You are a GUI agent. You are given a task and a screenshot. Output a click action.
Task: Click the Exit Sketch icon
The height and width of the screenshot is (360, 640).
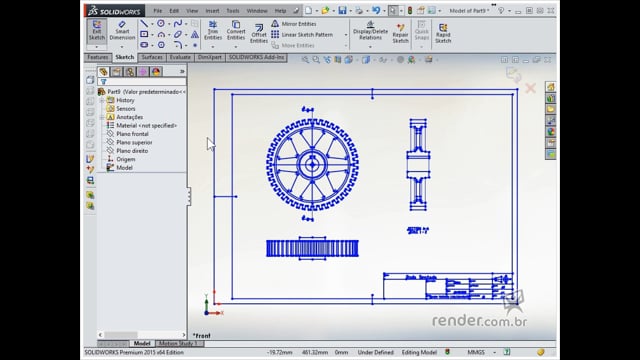97,31
